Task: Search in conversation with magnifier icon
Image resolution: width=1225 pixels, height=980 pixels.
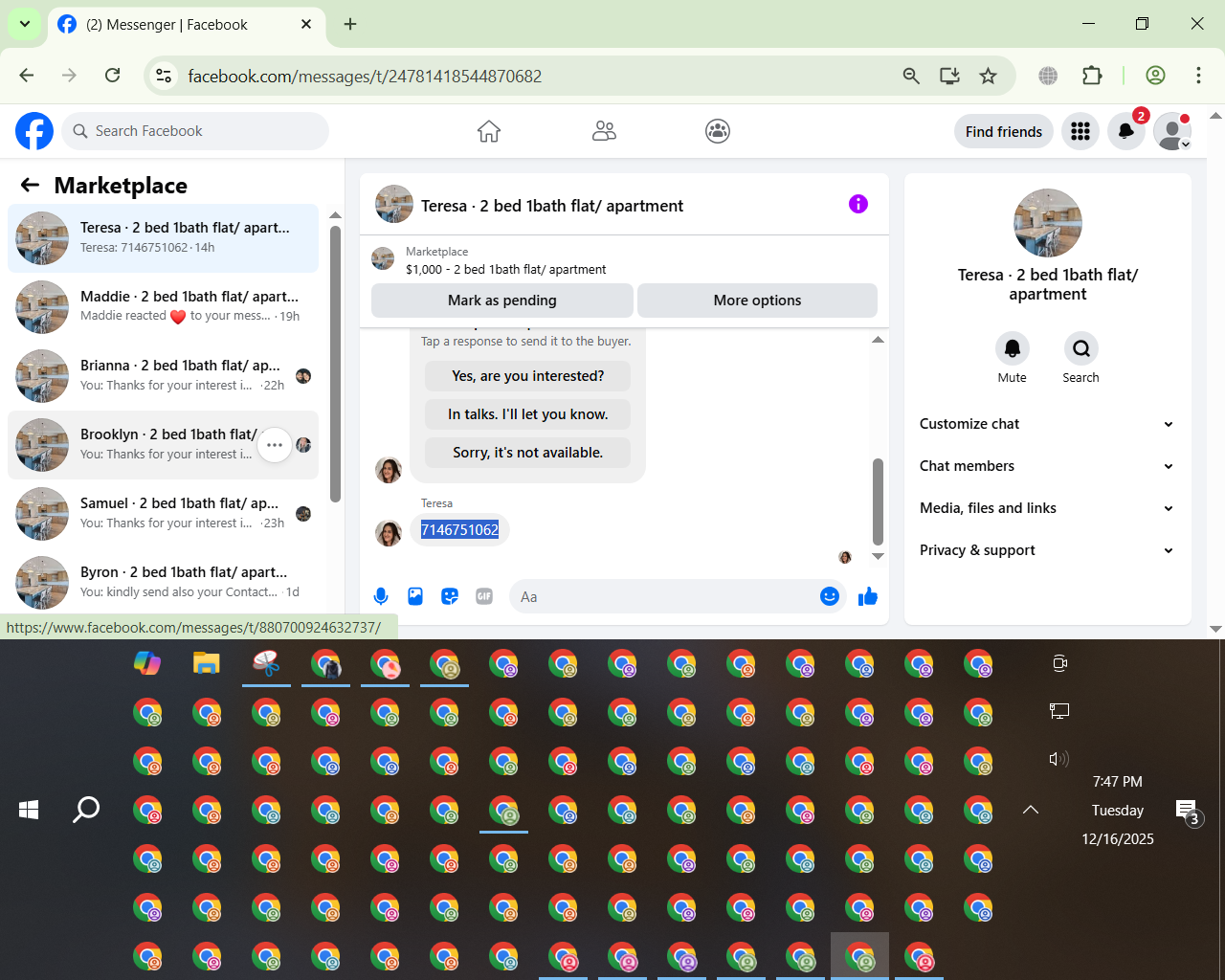Action: click(x=1080, y=348)
